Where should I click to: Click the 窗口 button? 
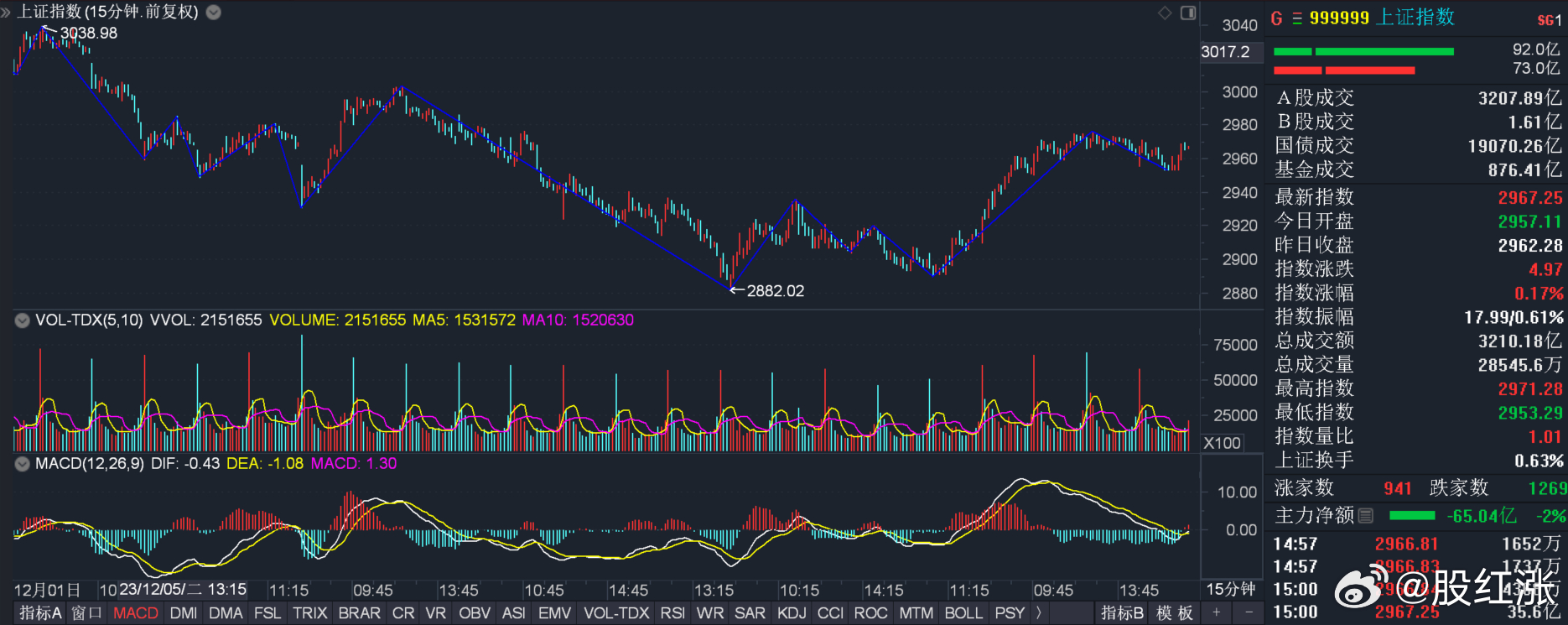click(x=86, y=613)
